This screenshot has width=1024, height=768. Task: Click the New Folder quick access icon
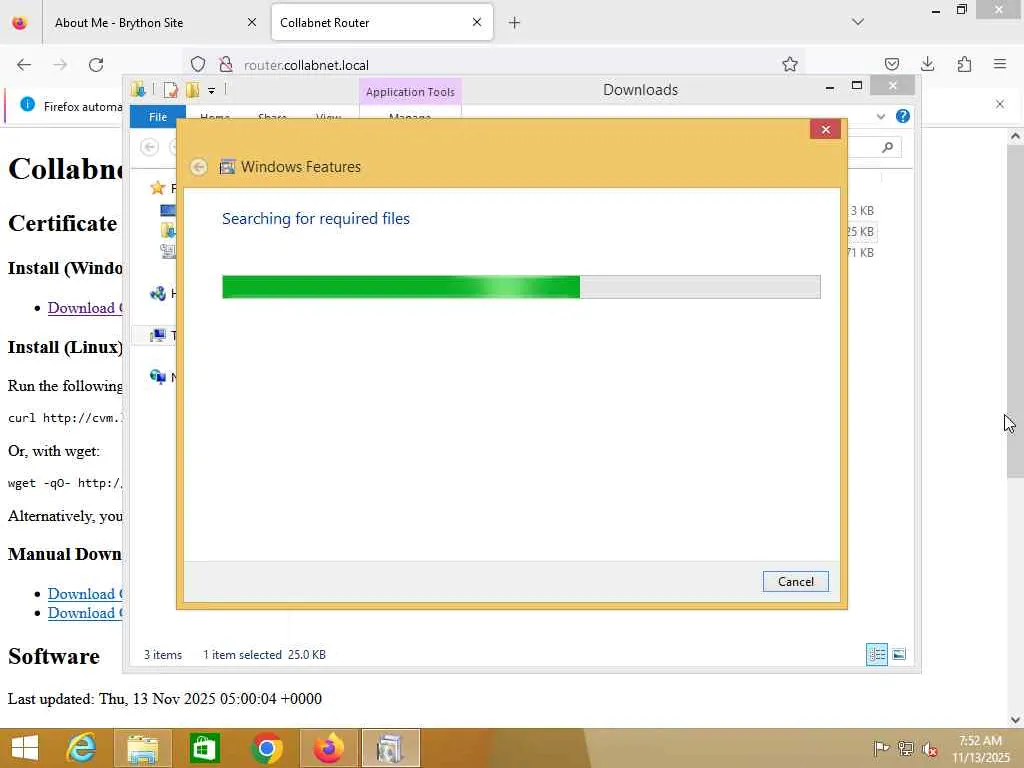click(193, 89)
